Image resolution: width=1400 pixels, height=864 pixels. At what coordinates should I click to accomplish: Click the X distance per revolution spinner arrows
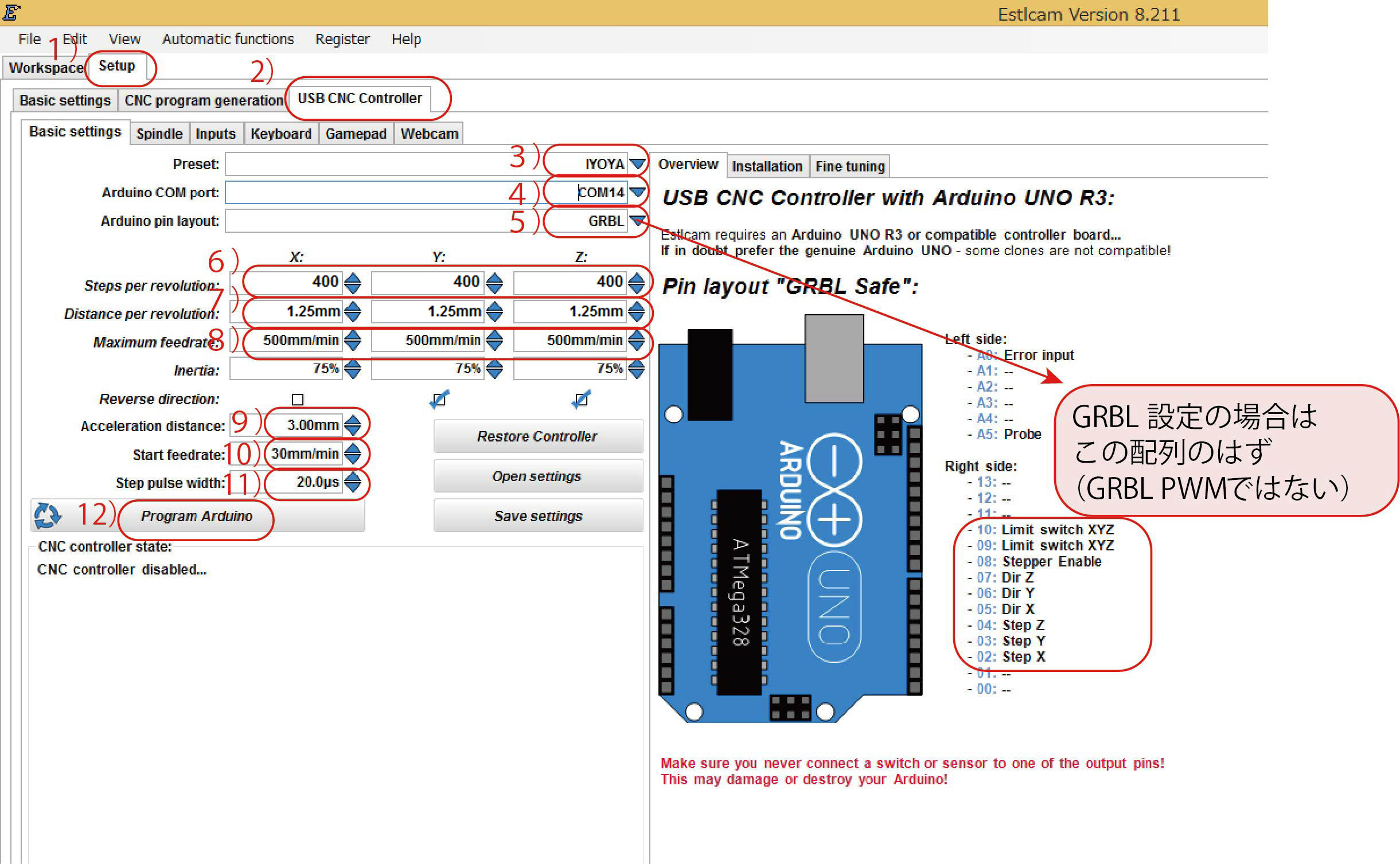pos(353,311)
